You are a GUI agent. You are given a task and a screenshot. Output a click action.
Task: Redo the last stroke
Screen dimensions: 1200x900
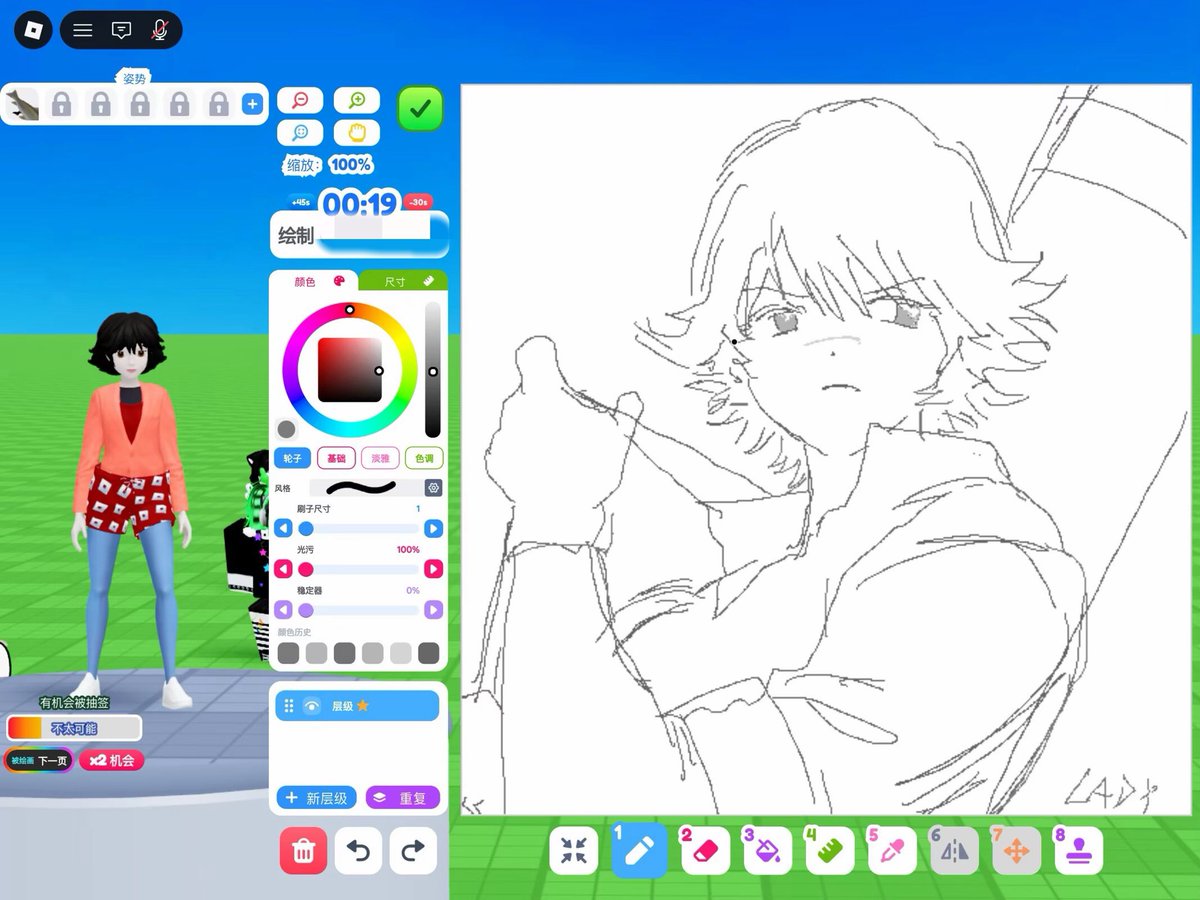click(x=413, y=851)
